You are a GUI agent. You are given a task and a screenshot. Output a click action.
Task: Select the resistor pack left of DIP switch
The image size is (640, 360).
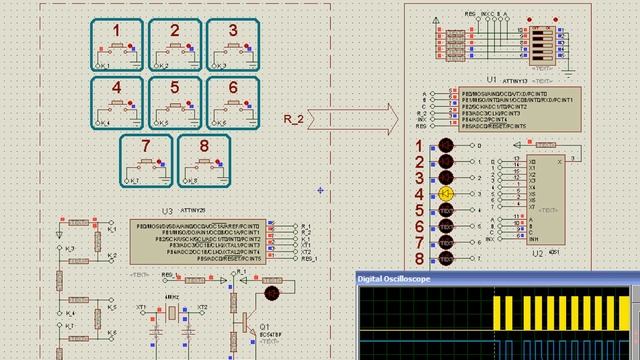(x=455, y=45)
